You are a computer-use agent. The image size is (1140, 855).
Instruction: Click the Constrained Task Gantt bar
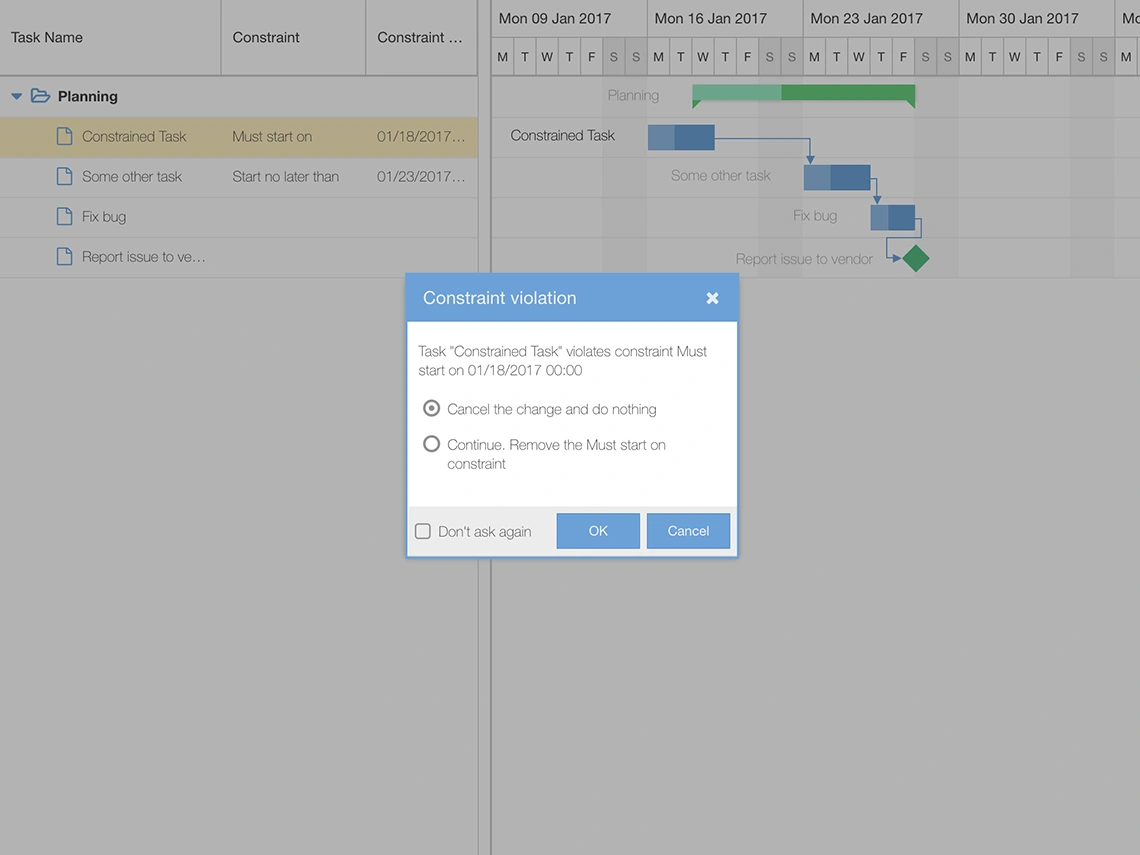(681, 137)
